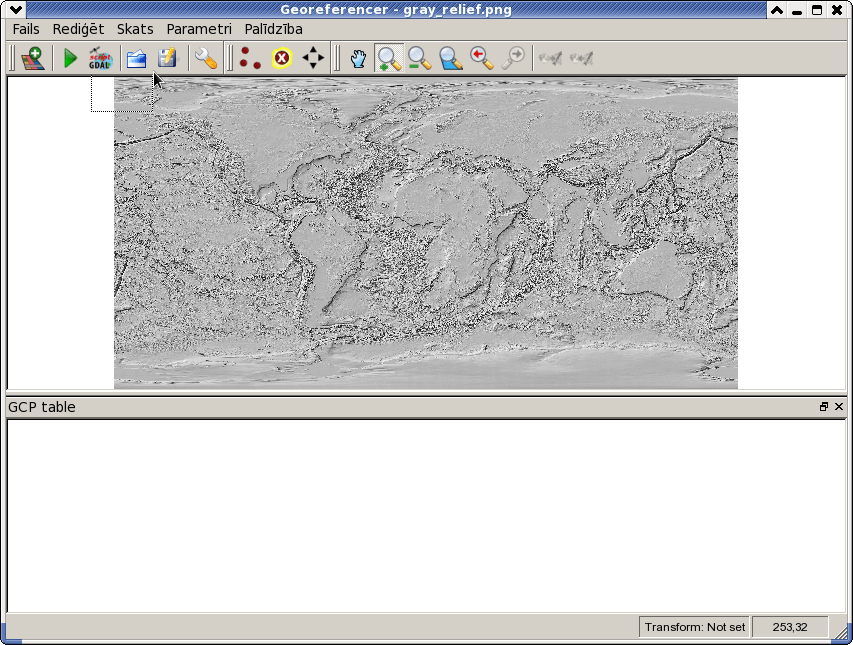Start georeferencing with green play icon
Viewport: 853px width, 645px height.
click(x=70, y=58)
